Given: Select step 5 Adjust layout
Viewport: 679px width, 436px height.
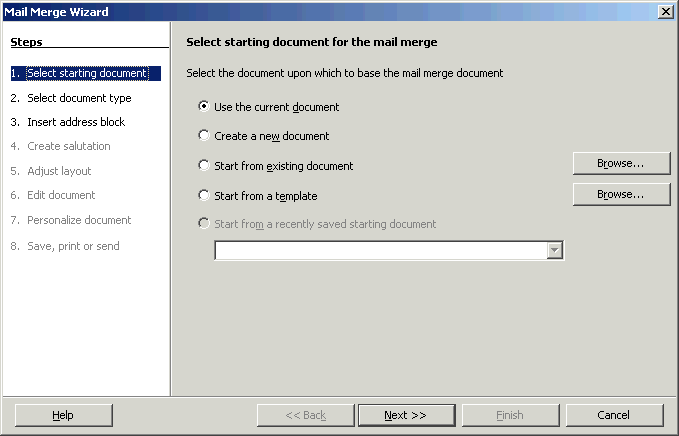Looking at the screenshot, I should coord(51,171).
